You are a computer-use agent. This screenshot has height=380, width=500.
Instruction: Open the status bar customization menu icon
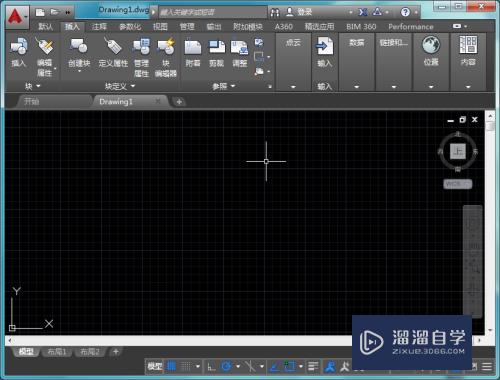coord(487,367)
